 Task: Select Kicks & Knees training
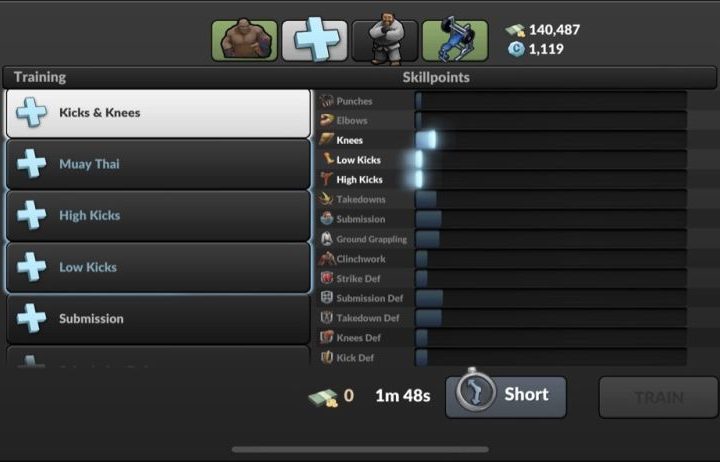(x=158, y=113)
